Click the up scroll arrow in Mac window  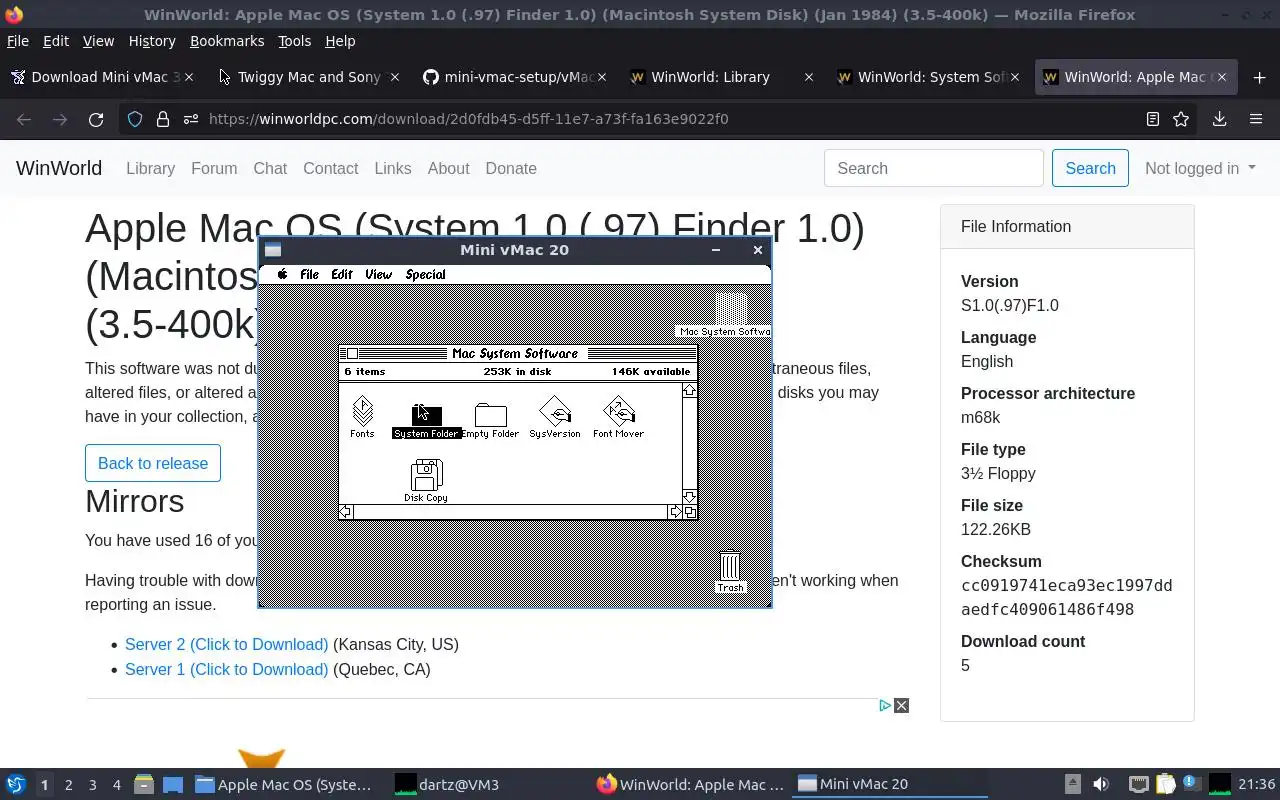690,390
